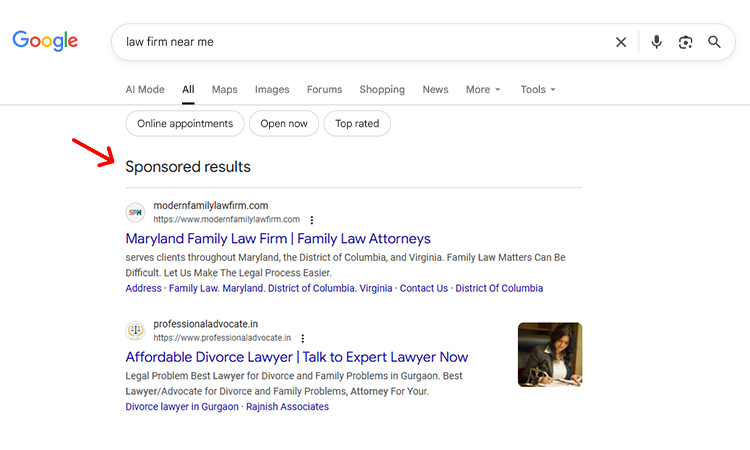Apply the Online appointments filter chip
The image size is (750, 450).
[185, 123]
